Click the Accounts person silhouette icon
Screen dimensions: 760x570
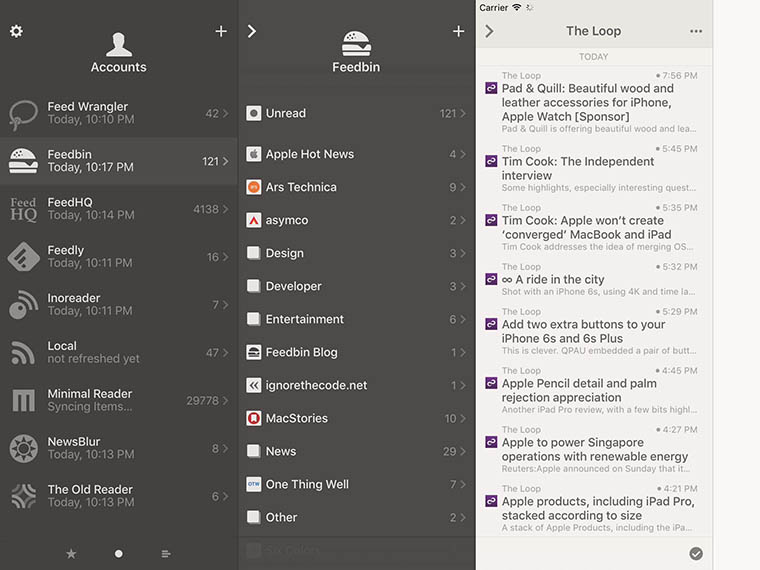(x=119, y=45)
